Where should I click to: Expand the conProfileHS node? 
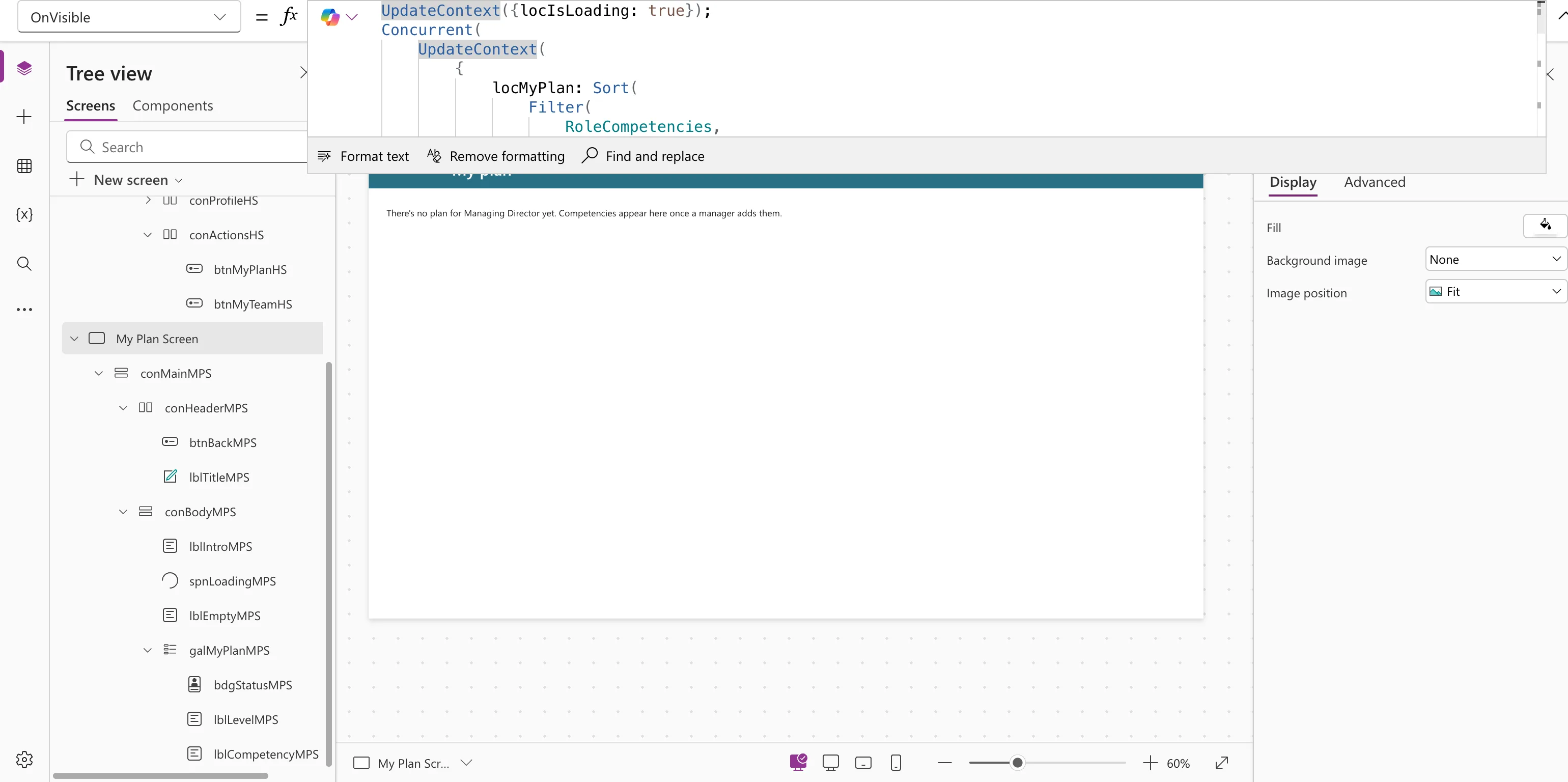(147, 200)
